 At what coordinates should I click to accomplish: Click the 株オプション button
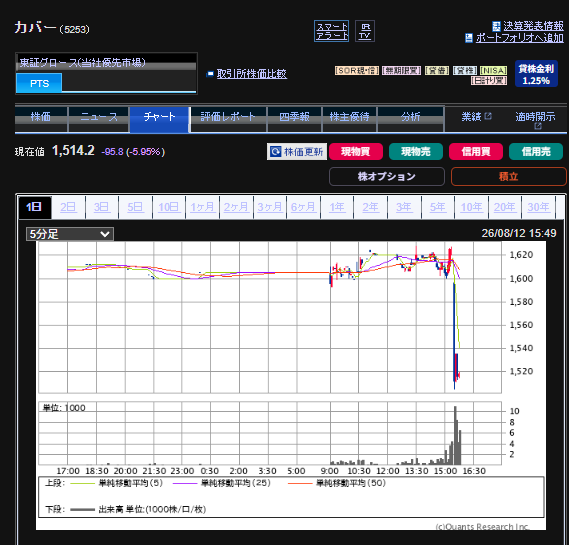pyautogui.click(x=386, y=176)
